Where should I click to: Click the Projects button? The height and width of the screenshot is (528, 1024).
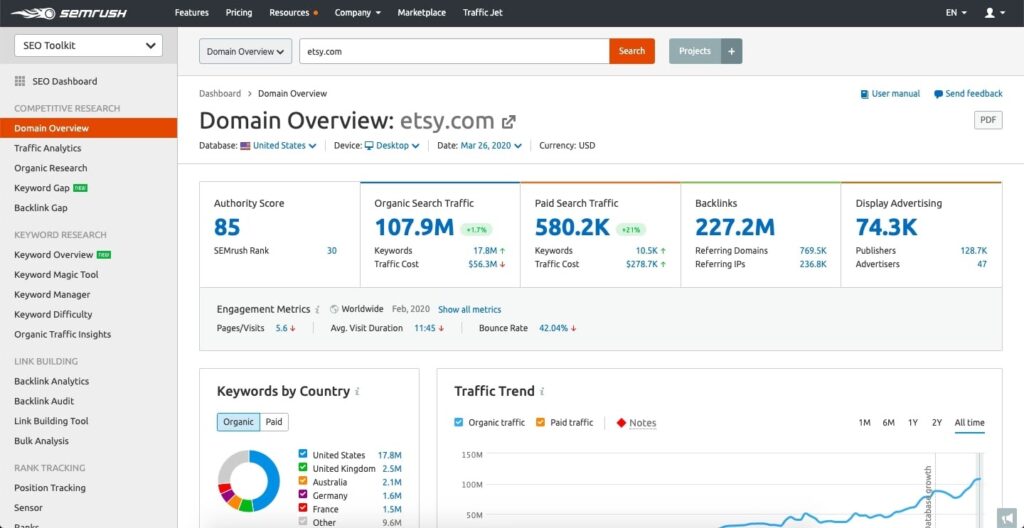pos(695,51)
